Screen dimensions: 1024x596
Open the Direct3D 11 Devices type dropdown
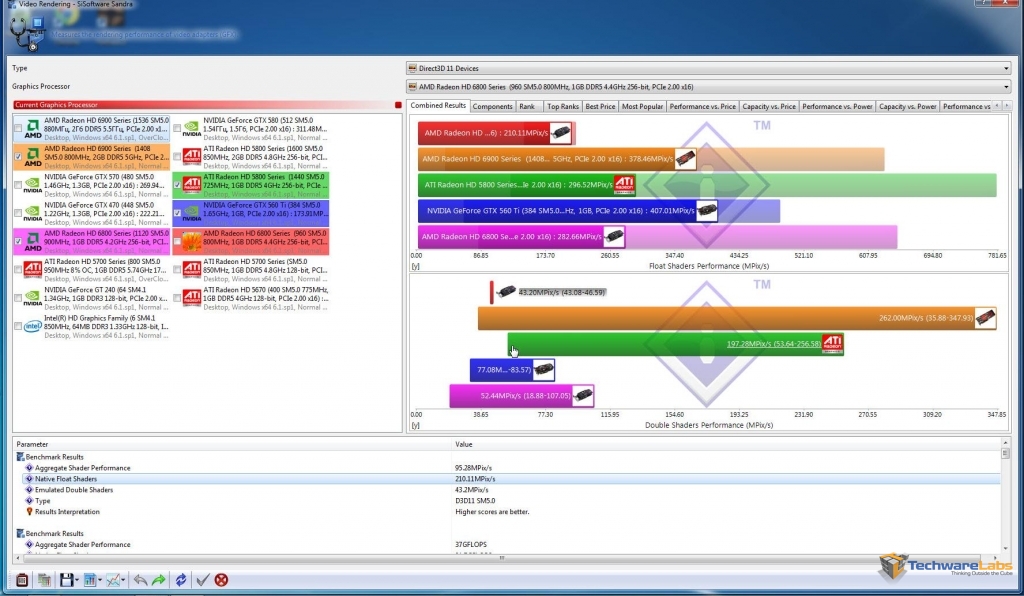709,68
